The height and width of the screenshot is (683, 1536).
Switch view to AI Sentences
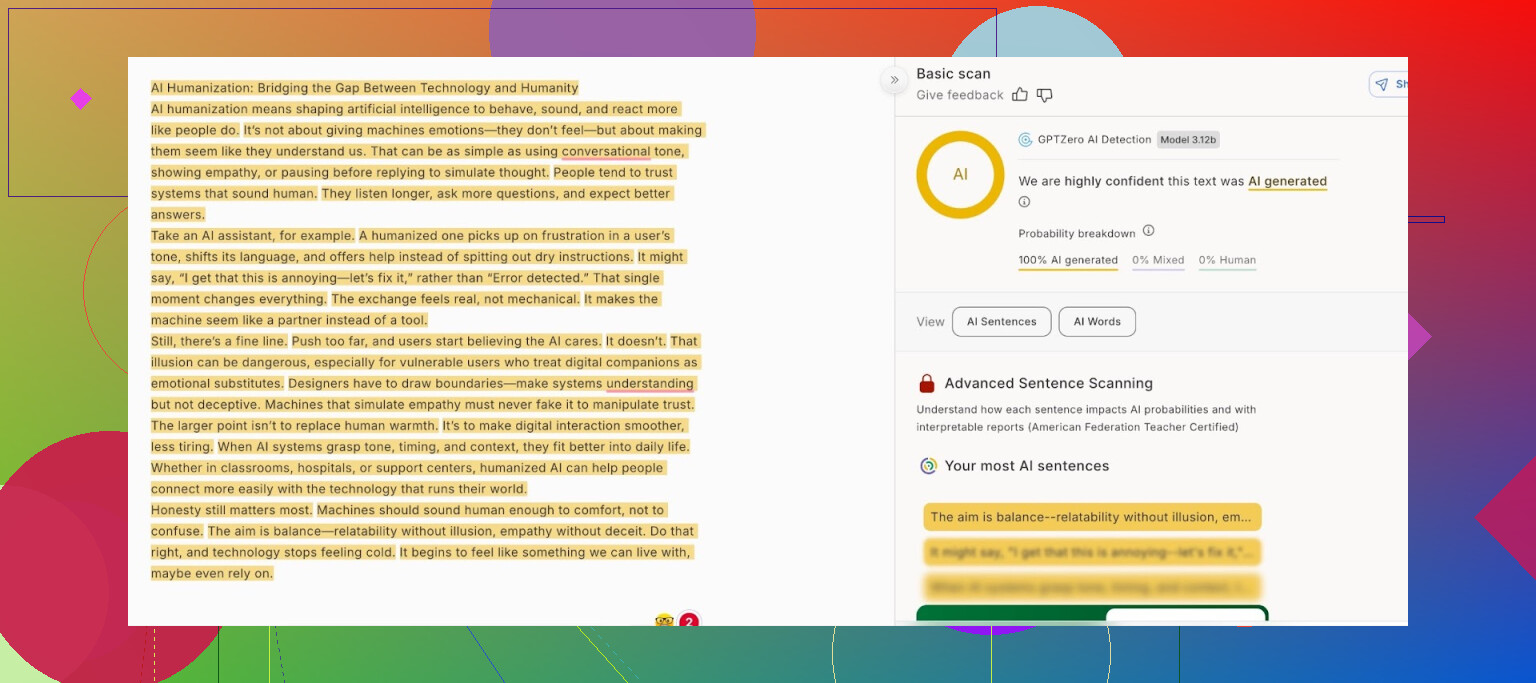pos(1001,322)
